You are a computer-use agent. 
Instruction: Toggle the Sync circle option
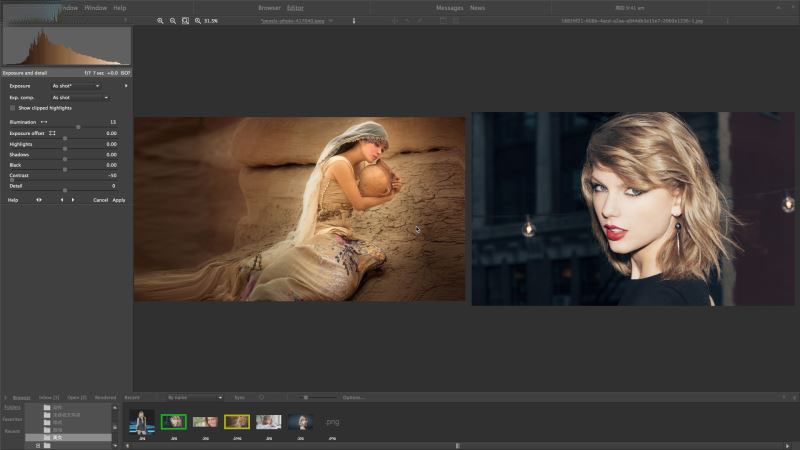click(261, 397)
